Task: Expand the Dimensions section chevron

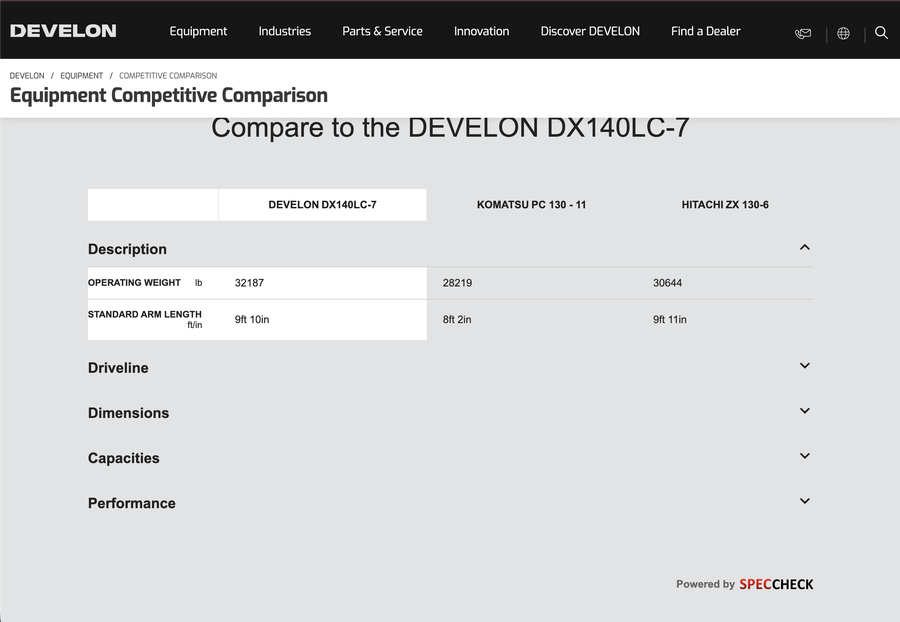Action: pos(805,411)
